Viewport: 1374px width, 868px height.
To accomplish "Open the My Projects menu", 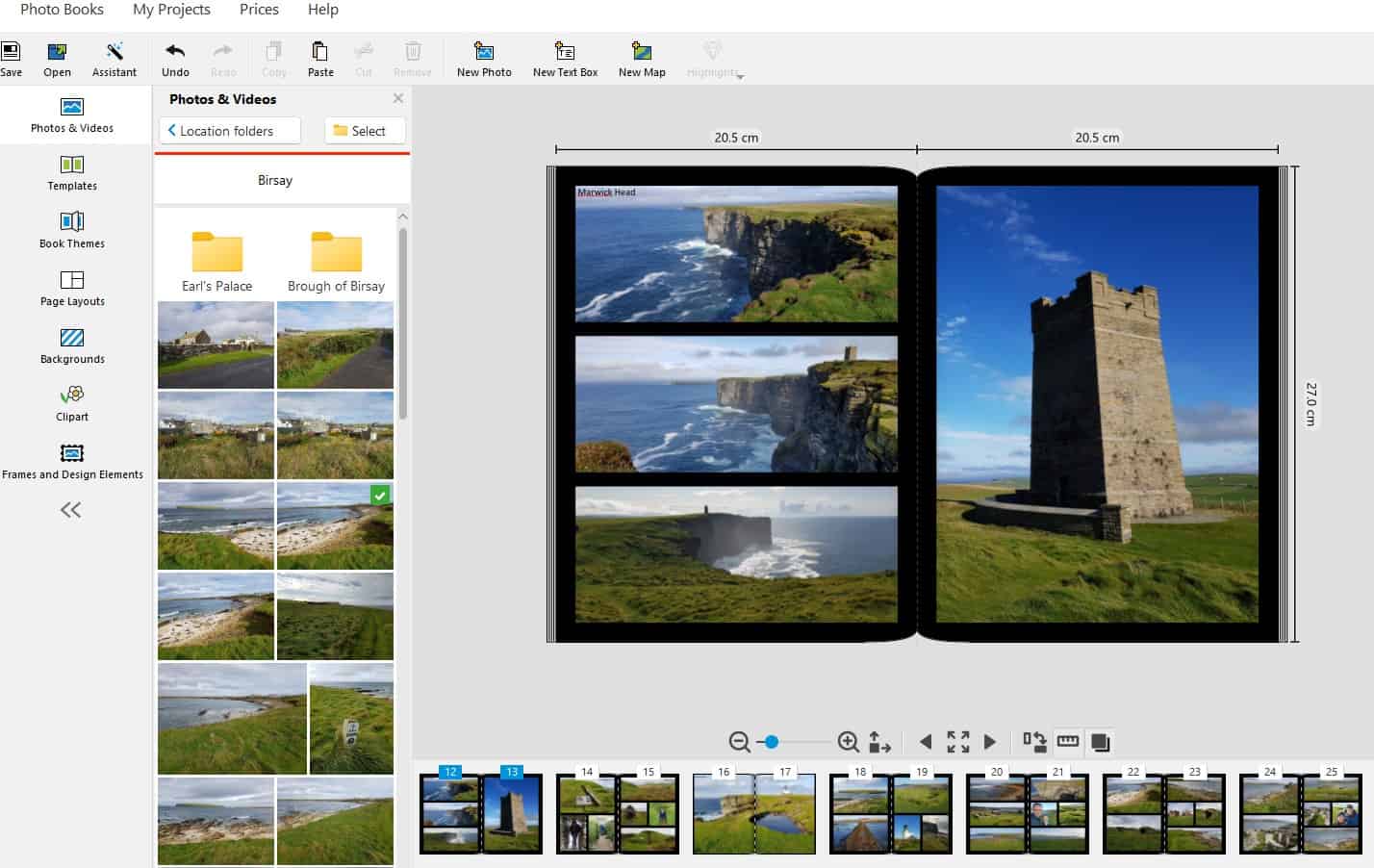I will [x=171, y=10].
